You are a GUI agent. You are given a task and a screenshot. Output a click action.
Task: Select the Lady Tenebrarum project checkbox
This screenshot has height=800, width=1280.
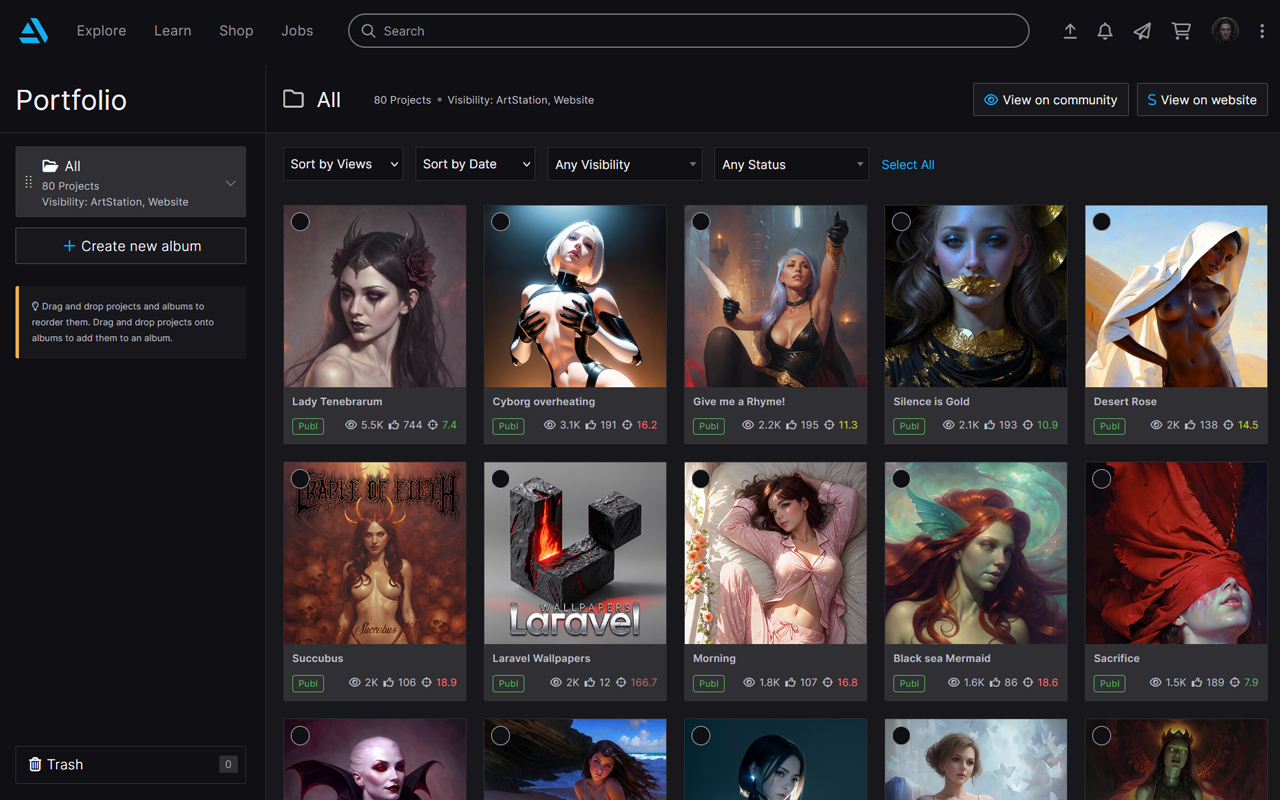point(300,221)
